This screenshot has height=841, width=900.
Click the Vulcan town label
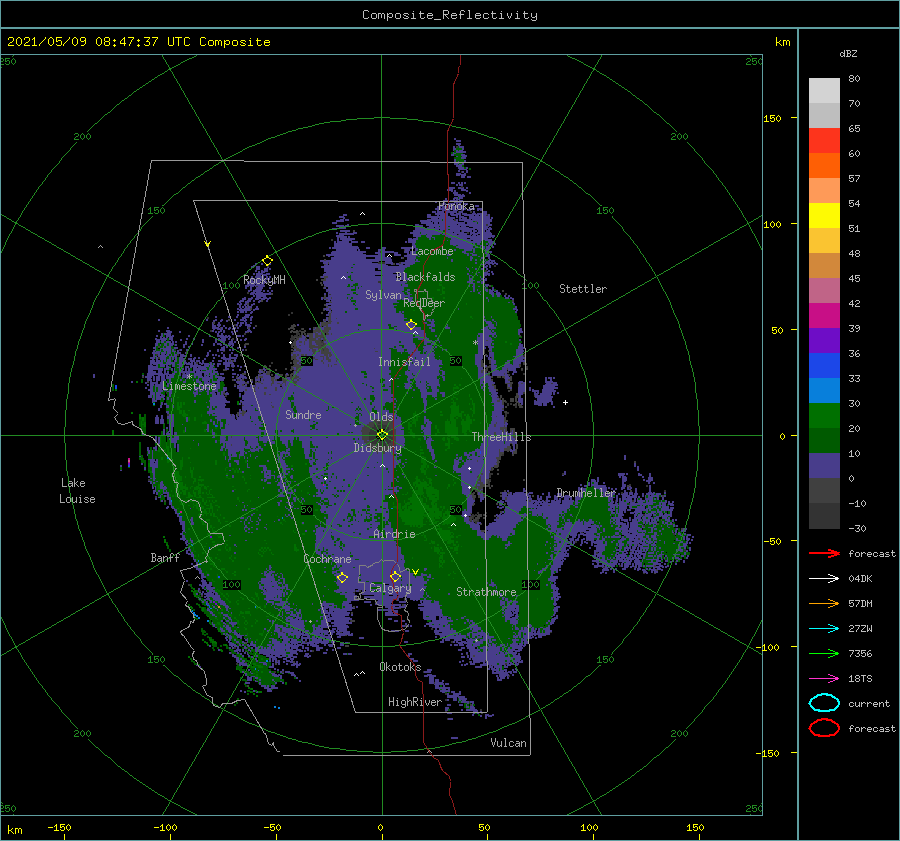[508, 743]
